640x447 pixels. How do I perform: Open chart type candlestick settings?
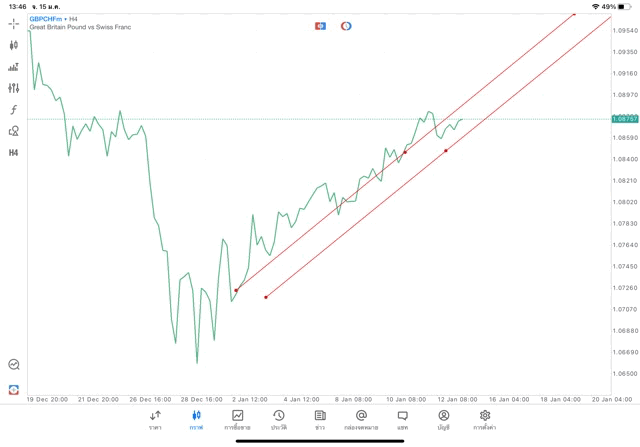click(x=13, y=45)
